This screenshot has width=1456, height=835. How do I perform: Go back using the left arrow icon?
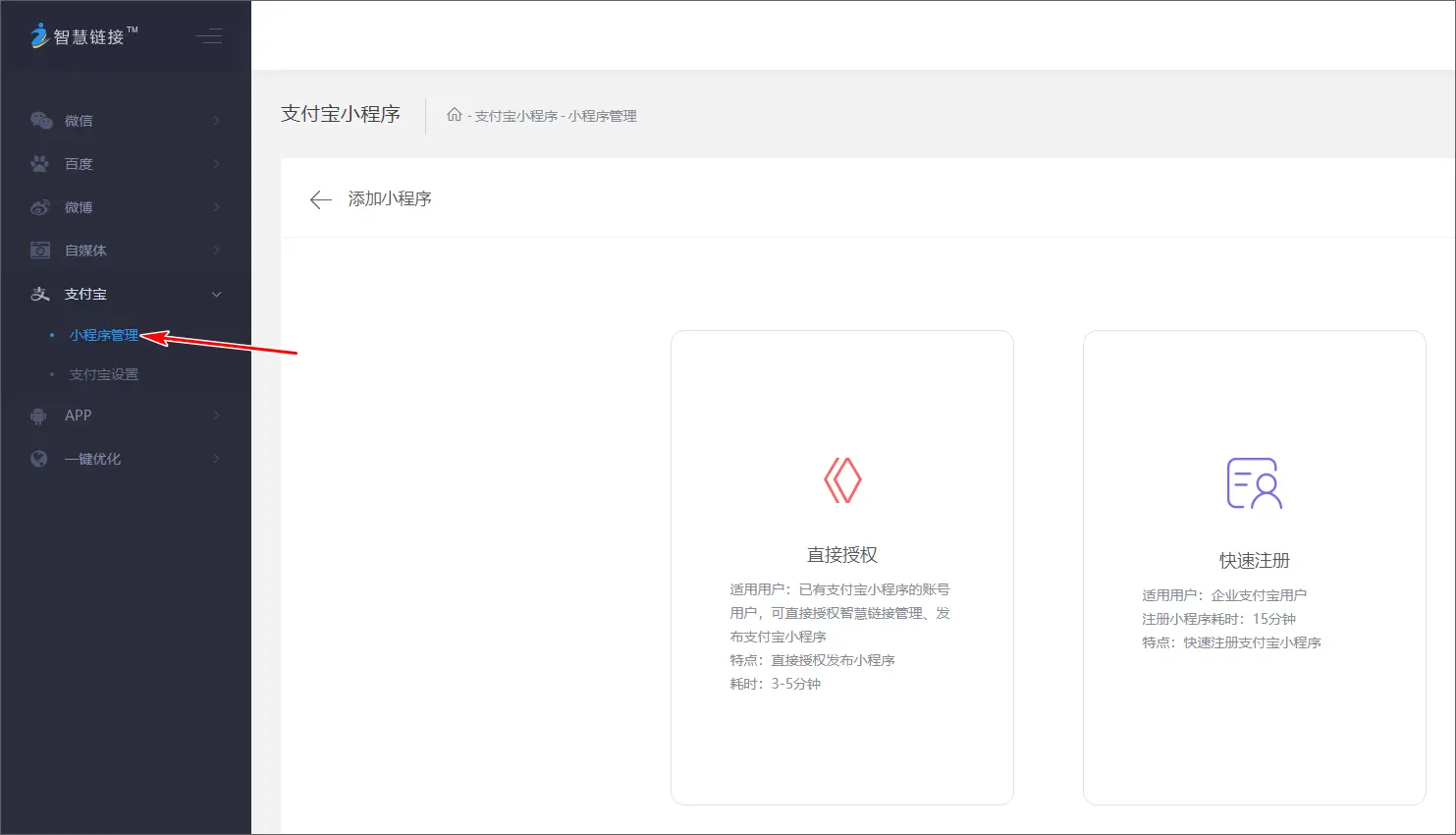[320, 199]
